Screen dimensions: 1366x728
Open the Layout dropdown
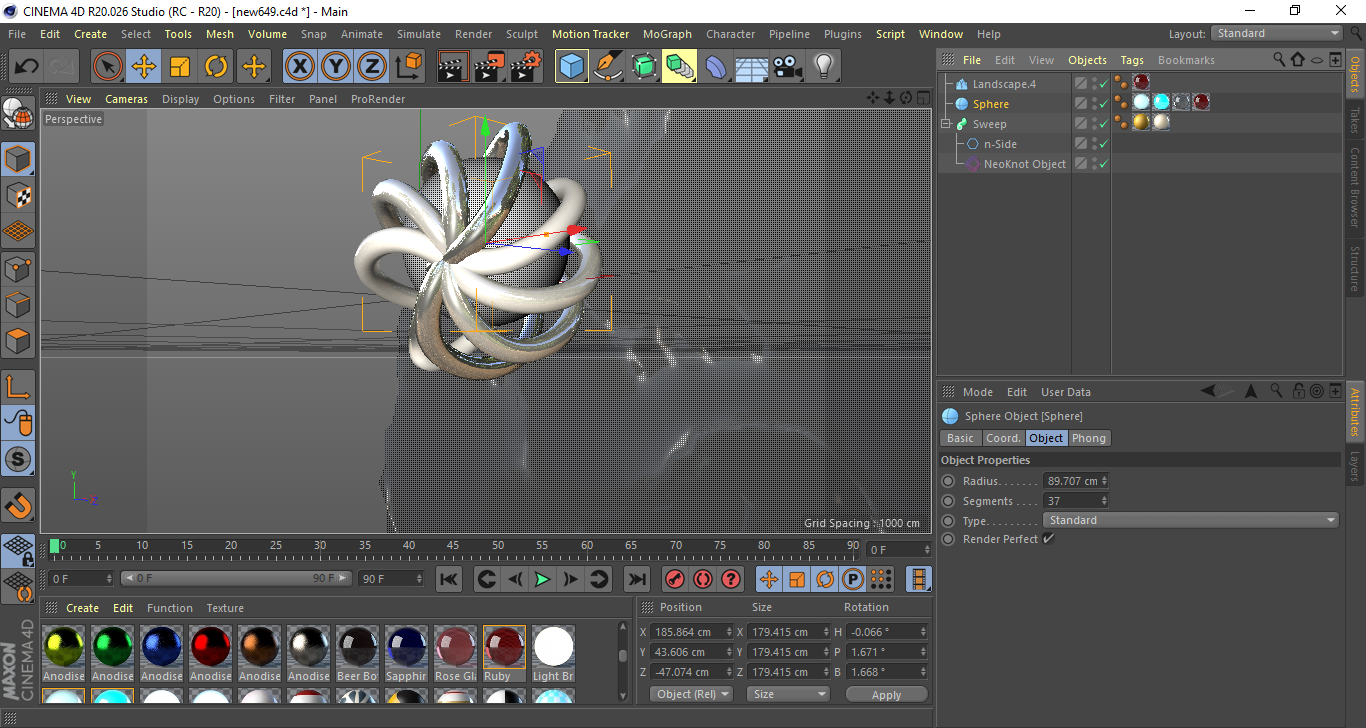pos(1277,33)
